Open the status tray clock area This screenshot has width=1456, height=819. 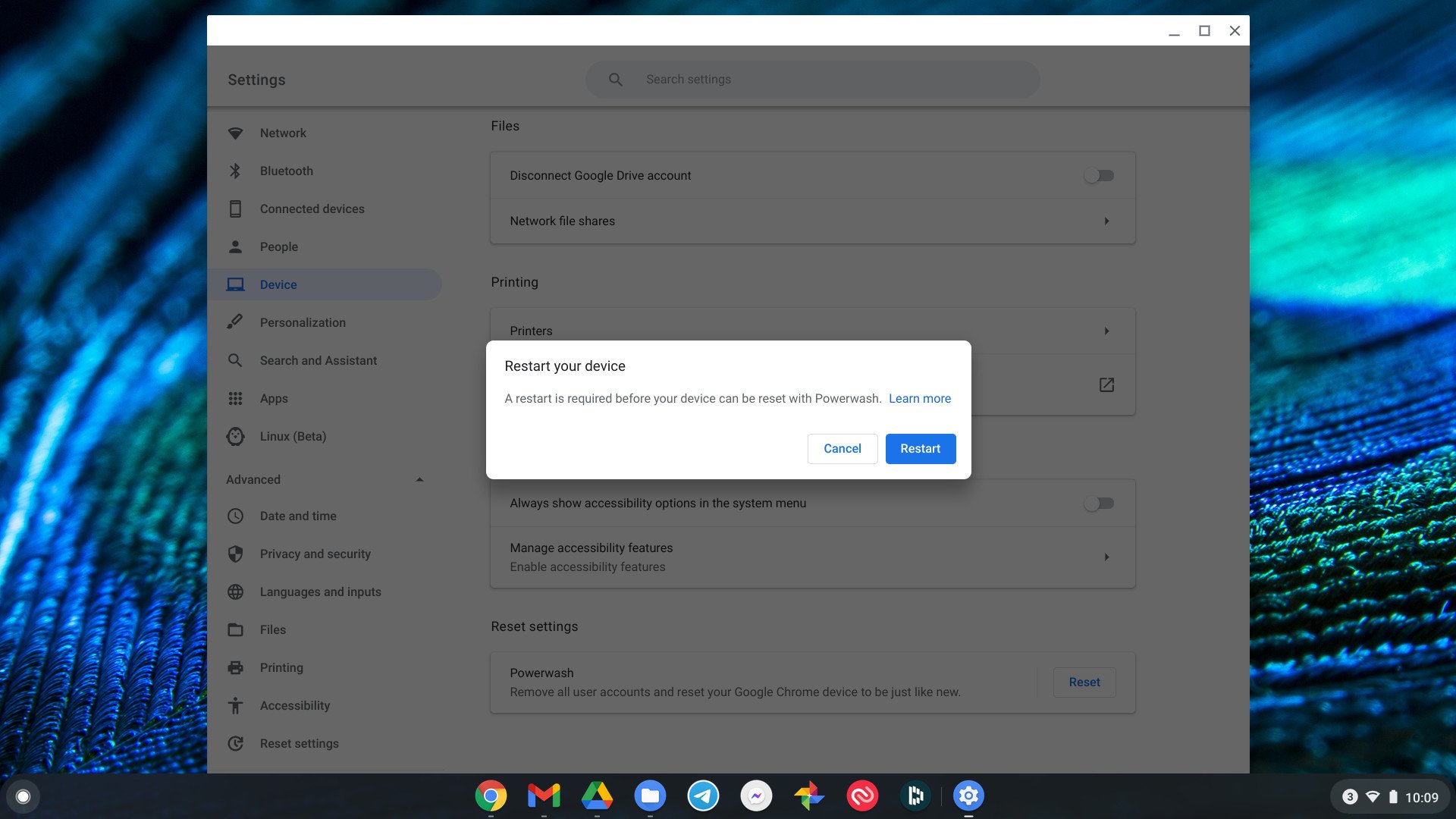(x=1389, y=797)
